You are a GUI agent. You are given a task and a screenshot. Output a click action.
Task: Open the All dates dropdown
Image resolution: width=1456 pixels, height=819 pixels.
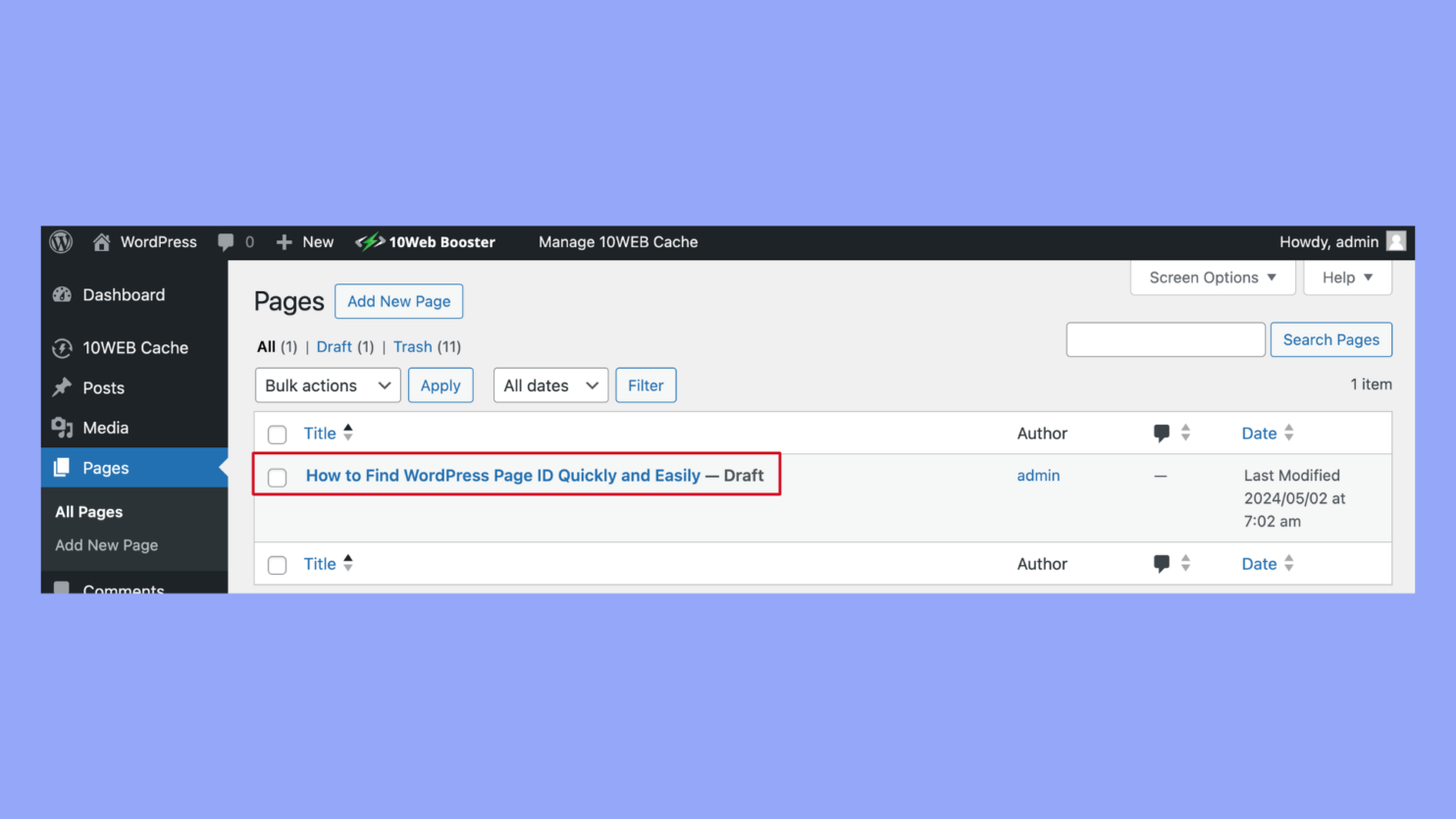tap(549, 385)
